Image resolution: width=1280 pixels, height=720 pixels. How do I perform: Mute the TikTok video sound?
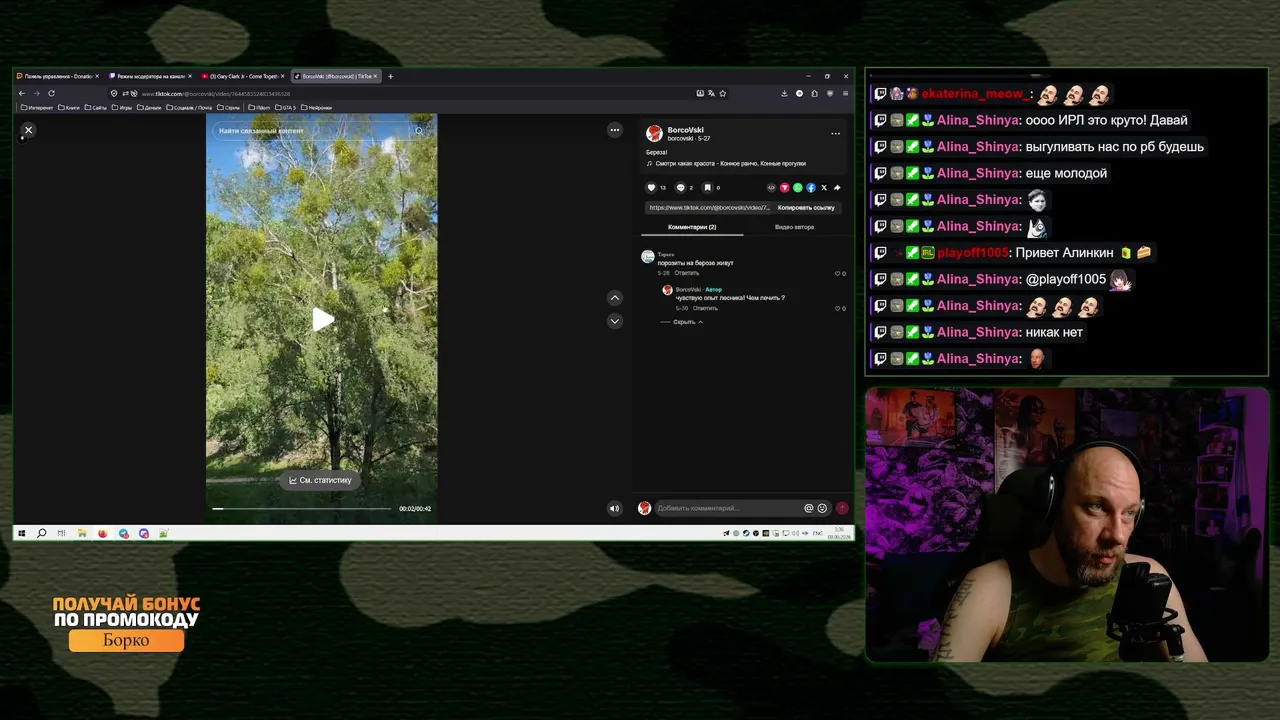[615, 508]
